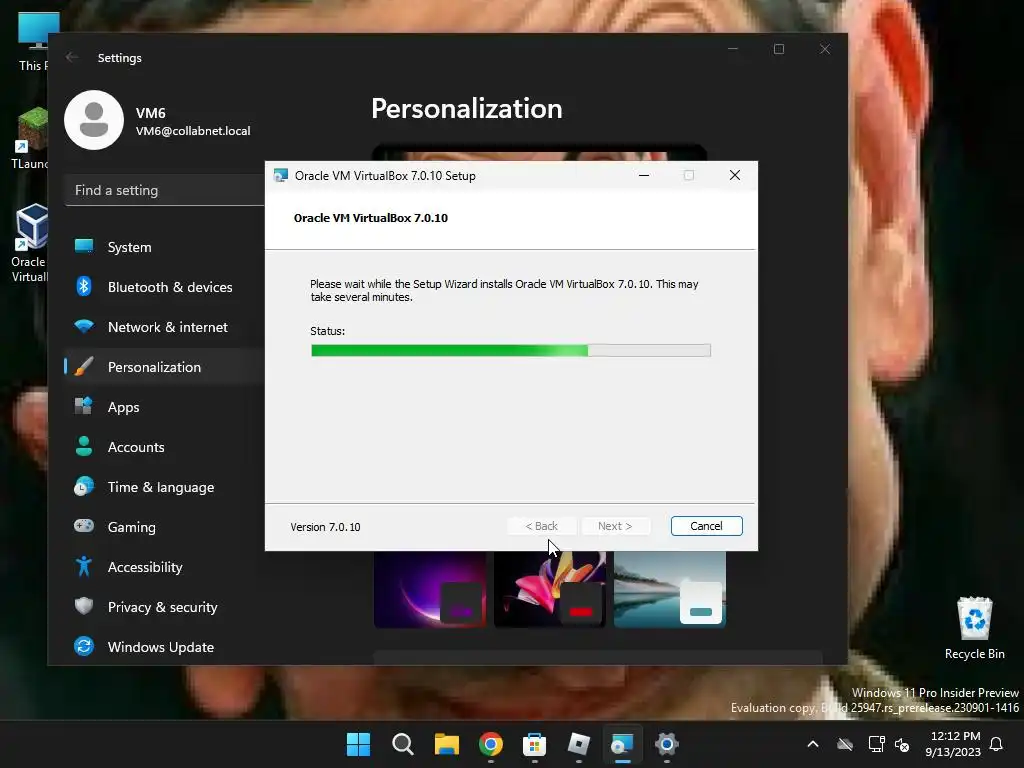This screenshot has height=768, width=1024.
Task: Click the Gaming controller icon
Action: [x=84, y=526]
